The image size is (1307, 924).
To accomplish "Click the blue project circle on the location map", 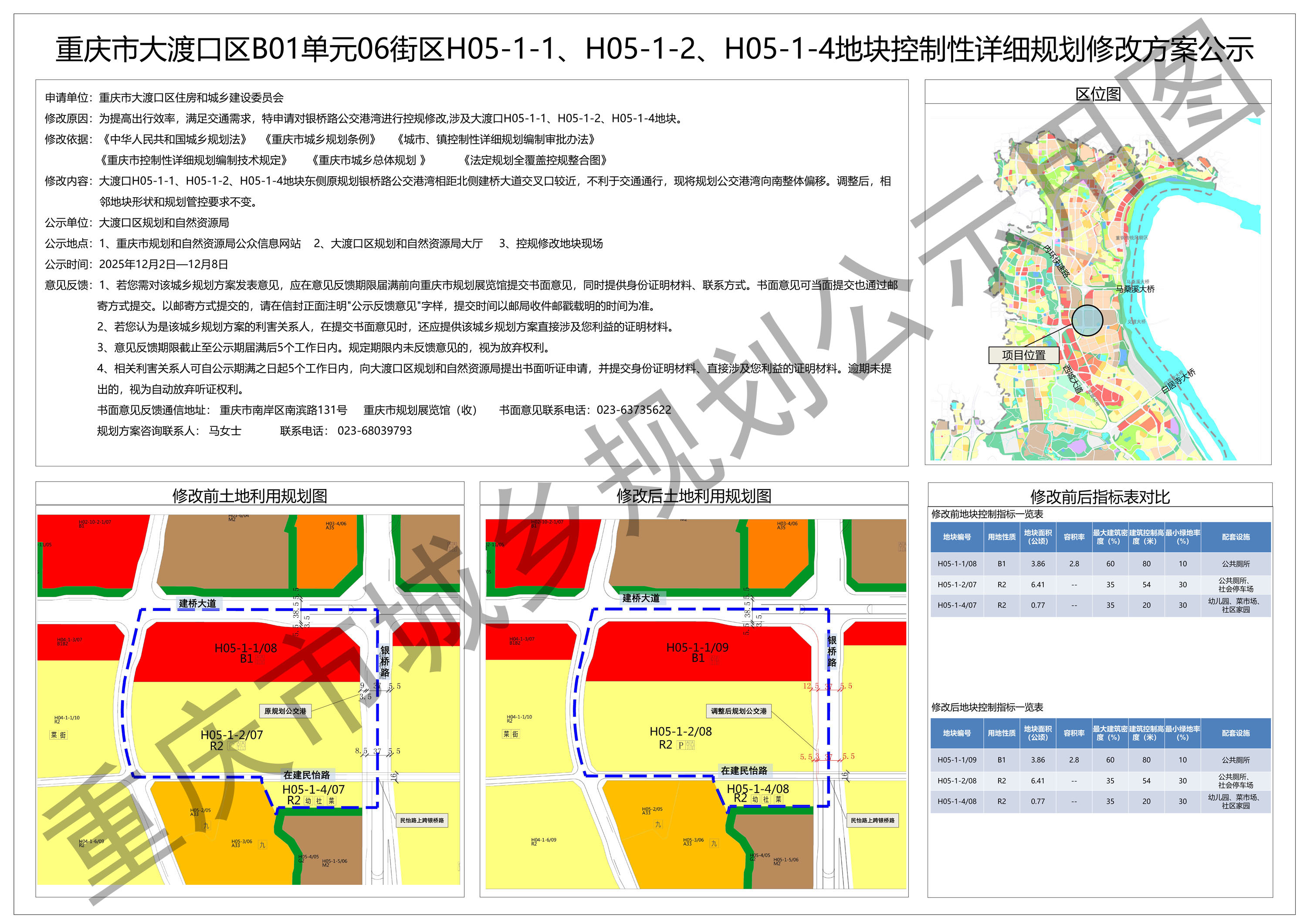I will point(1087,320).
